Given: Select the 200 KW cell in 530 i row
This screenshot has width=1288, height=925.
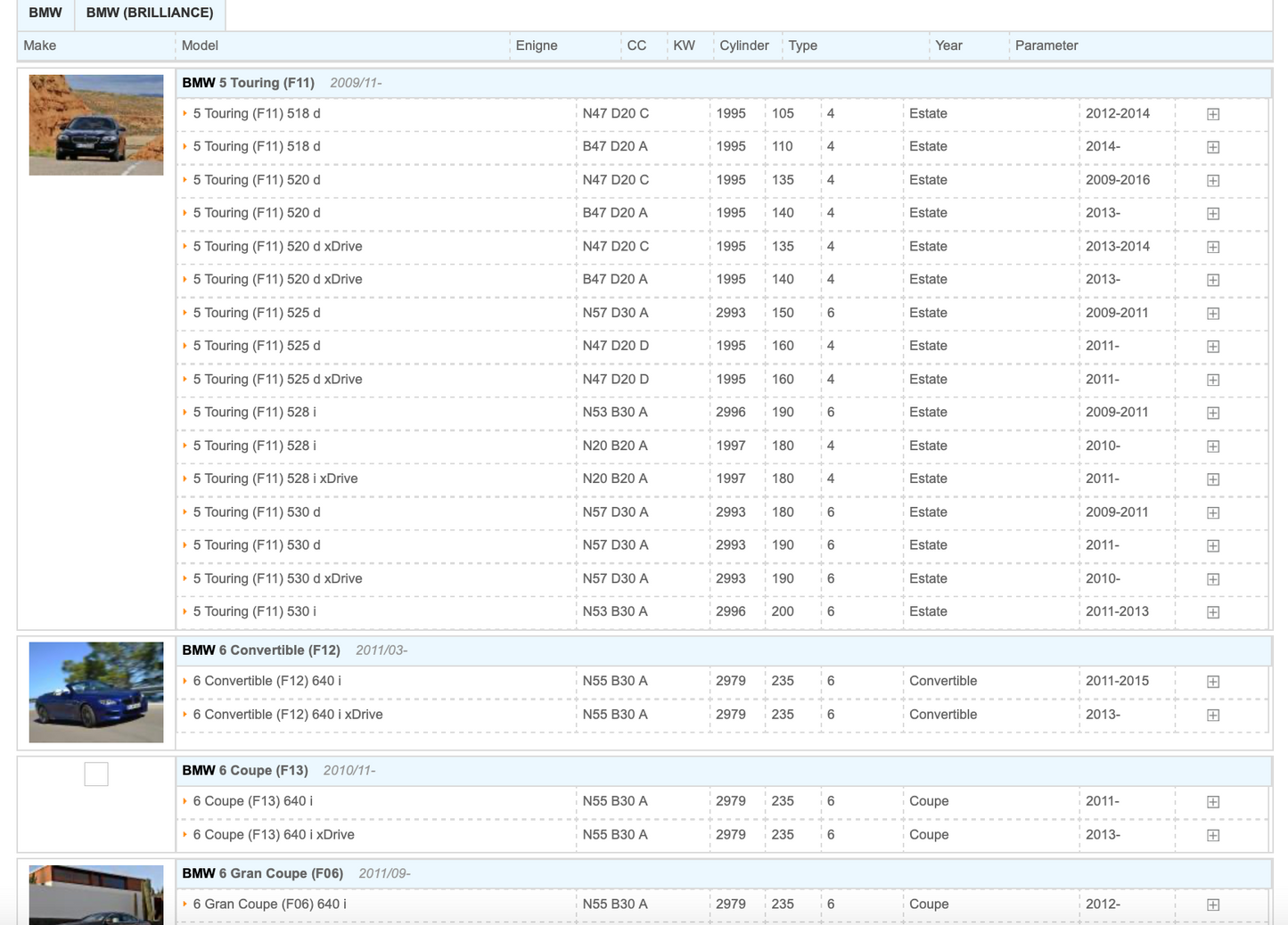Looking at the screenshot, I should click(x=783, y=612).
